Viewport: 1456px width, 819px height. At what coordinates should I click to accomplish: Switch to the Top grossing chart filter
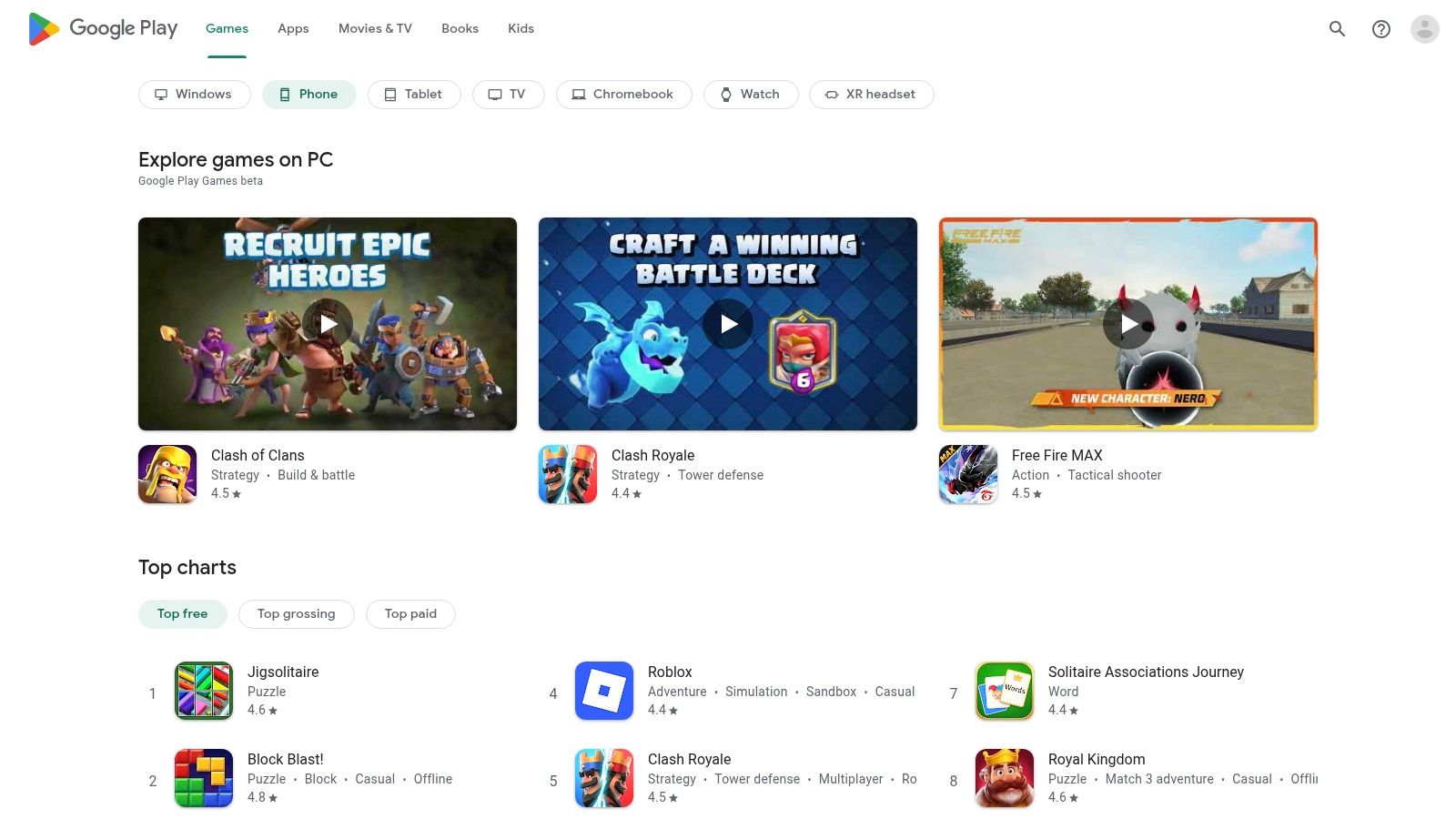pos(296,613)
